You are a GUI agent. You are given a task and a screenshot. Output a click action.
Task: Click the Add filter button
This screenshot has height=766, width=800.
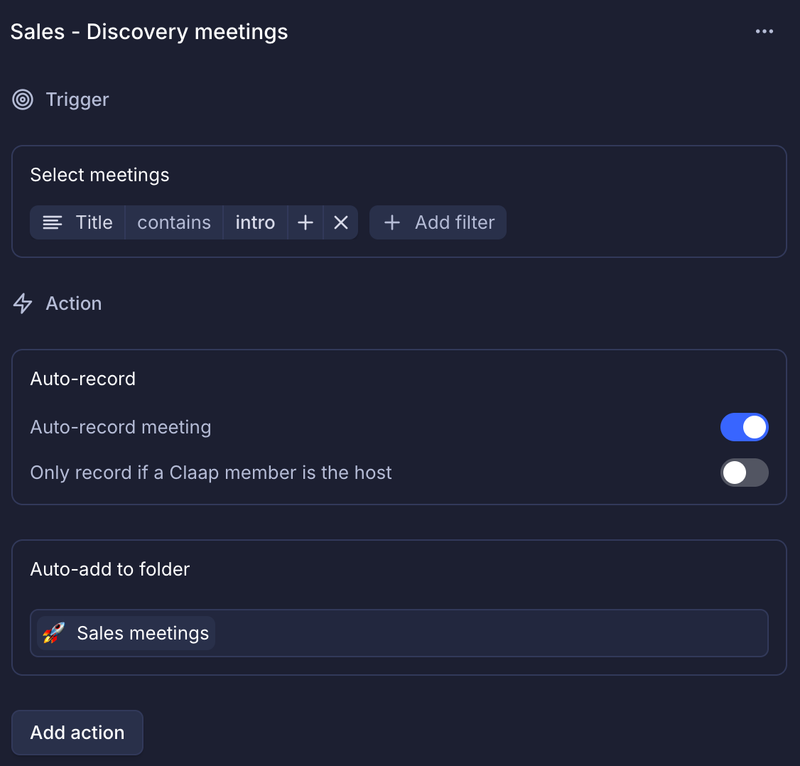point(438,223)
